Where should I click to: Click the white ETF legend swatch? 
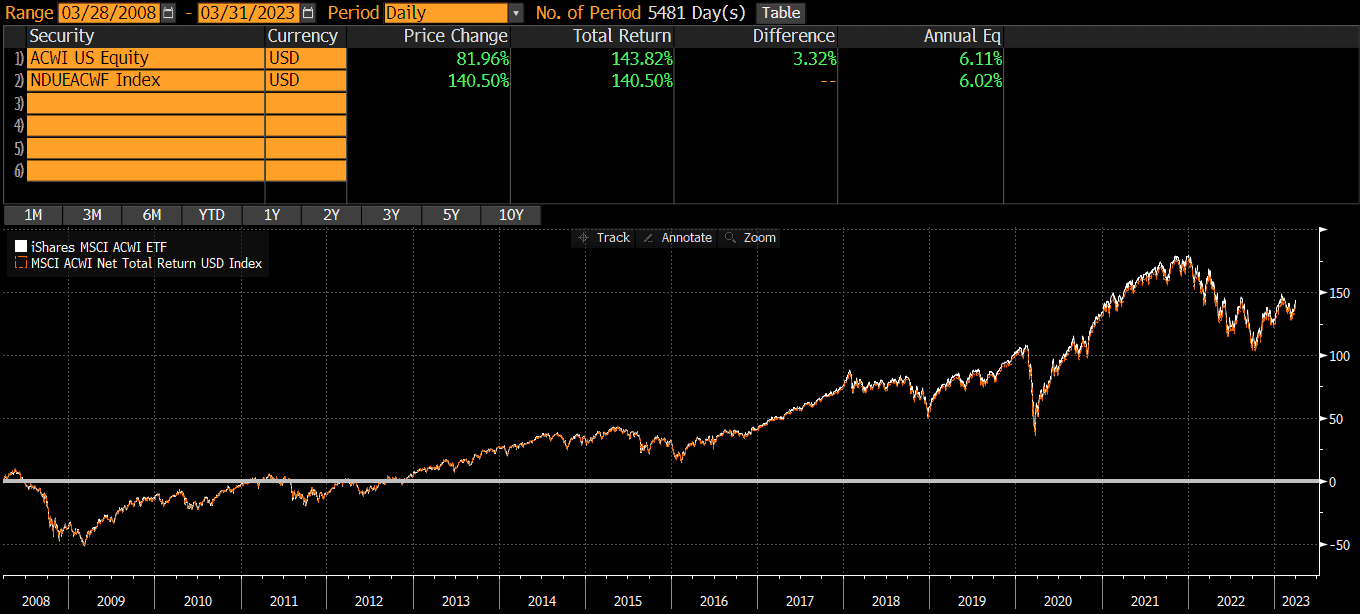pyautogui.click(x=20, y=245)
